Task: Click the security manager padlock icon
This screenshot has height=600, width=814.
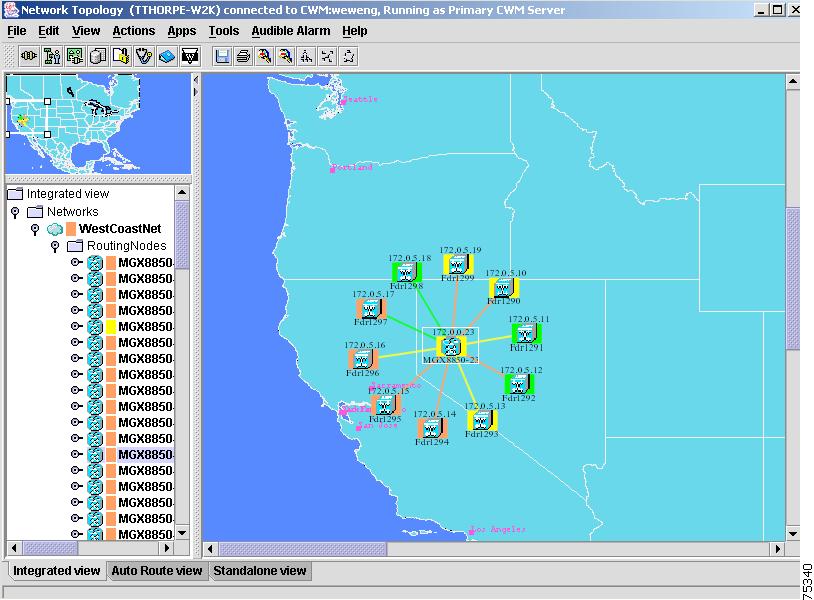Action: click(121, 56)
